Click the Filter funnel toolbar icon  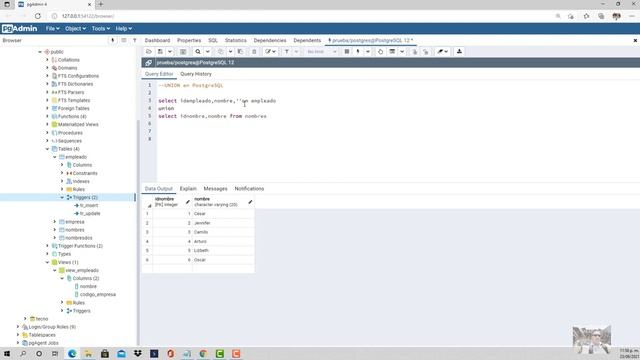tap(287, 52)
